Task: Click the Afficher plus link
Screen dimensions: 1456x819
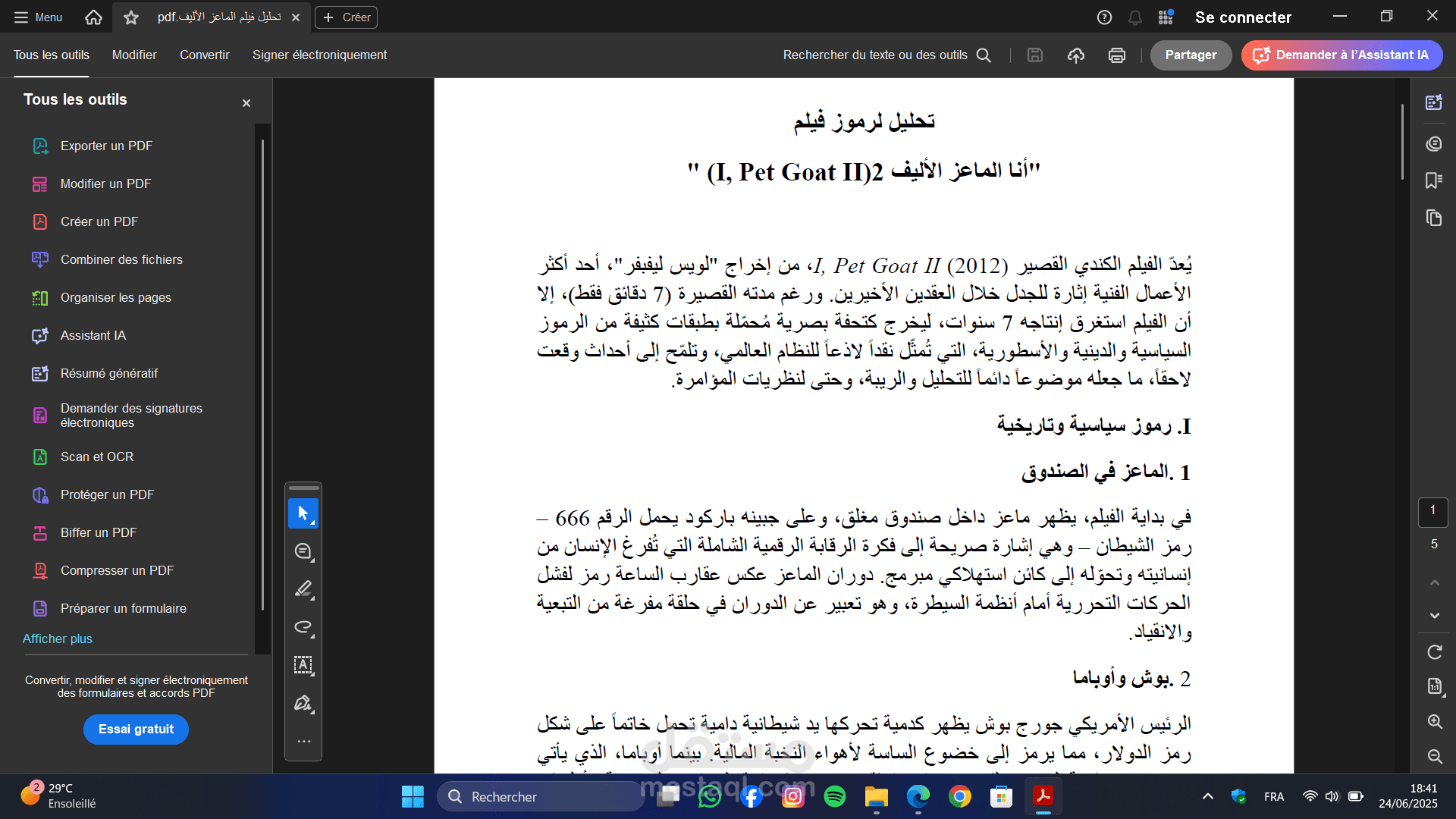Action: (x=57, y=639)
